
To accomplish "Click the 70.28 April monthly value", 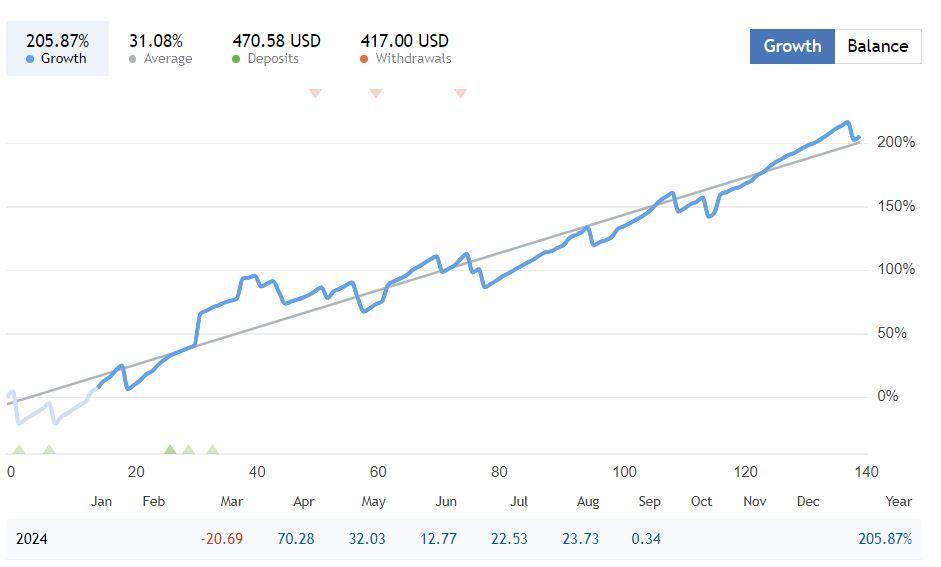I will [295, 539].
